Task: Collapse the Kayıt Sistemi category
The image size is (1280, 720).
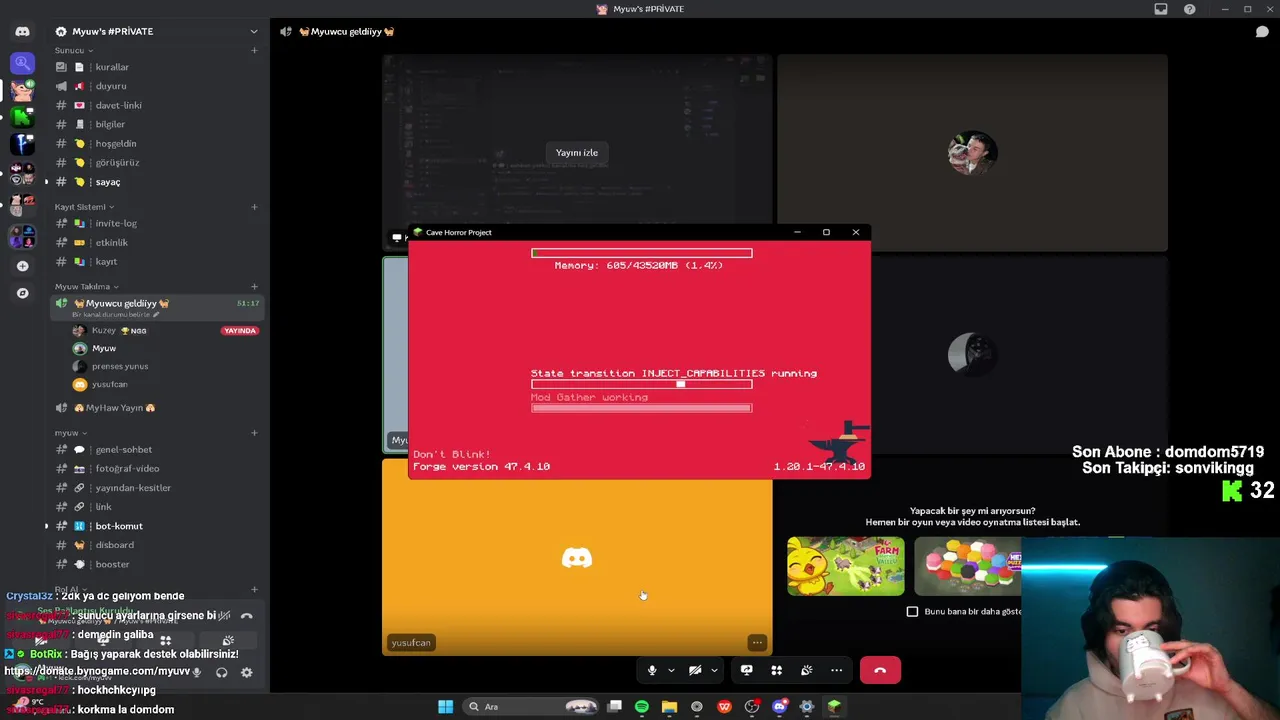Action: click(x=84, y=207)
